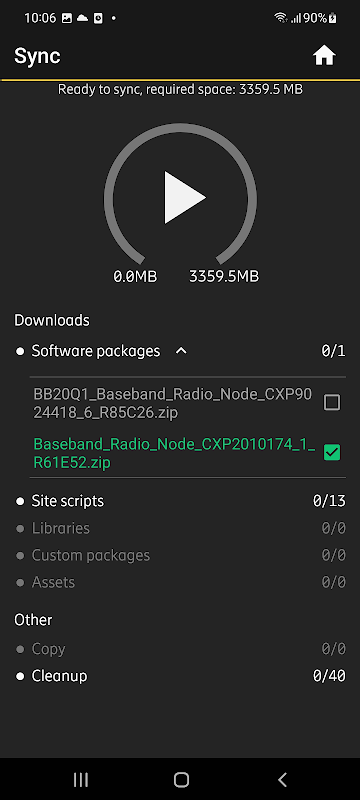Tap the Copy row under Other
The image size is (360, 800).
coord(180,649)
